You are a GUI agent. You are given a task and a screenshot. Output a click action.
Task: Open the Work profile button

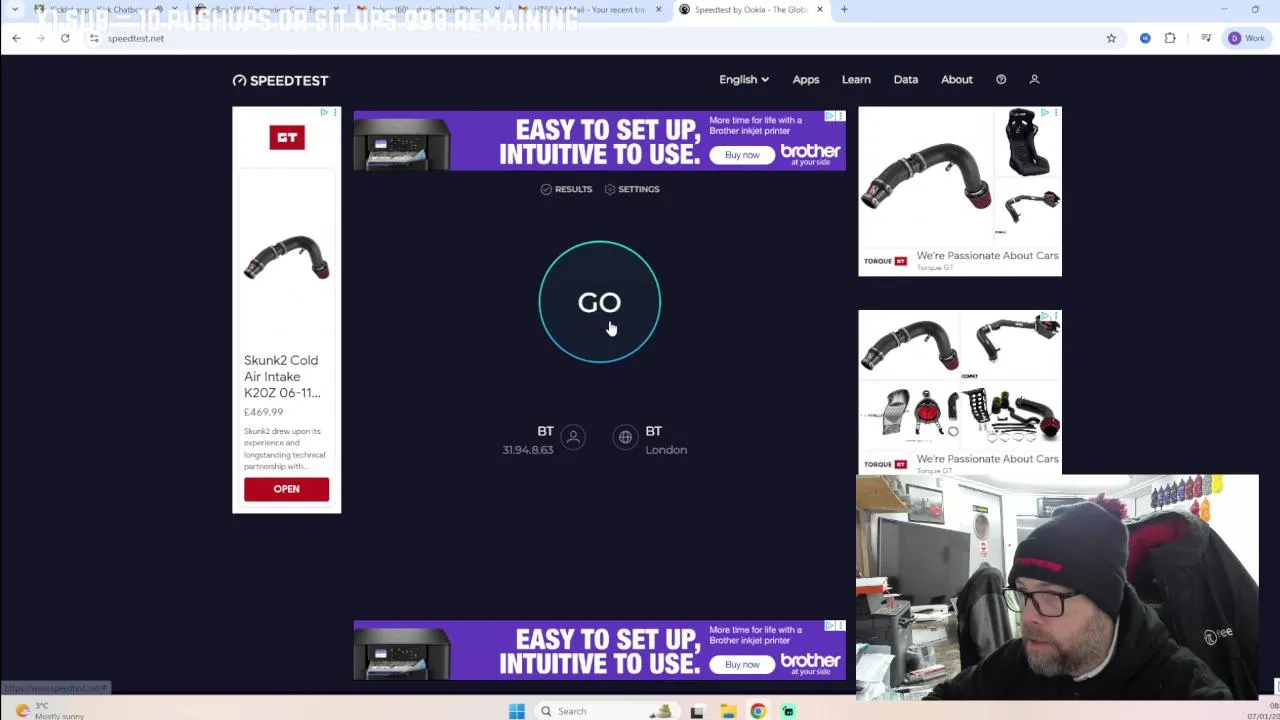click(1247, 38)
